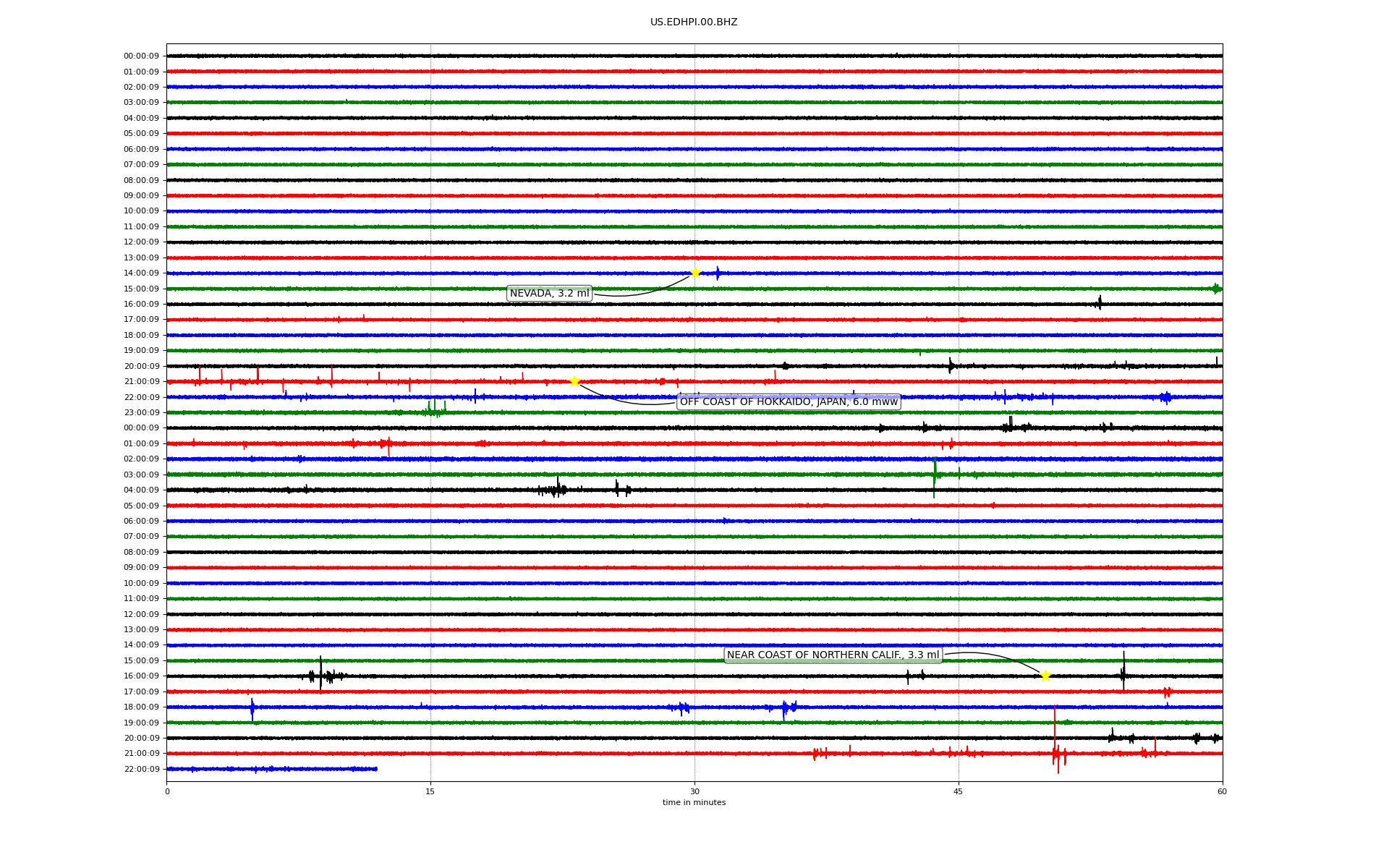Click the 15 tick label on the time axis
This screenshot has height=868, width=1389.
click(x=430, y=791)
